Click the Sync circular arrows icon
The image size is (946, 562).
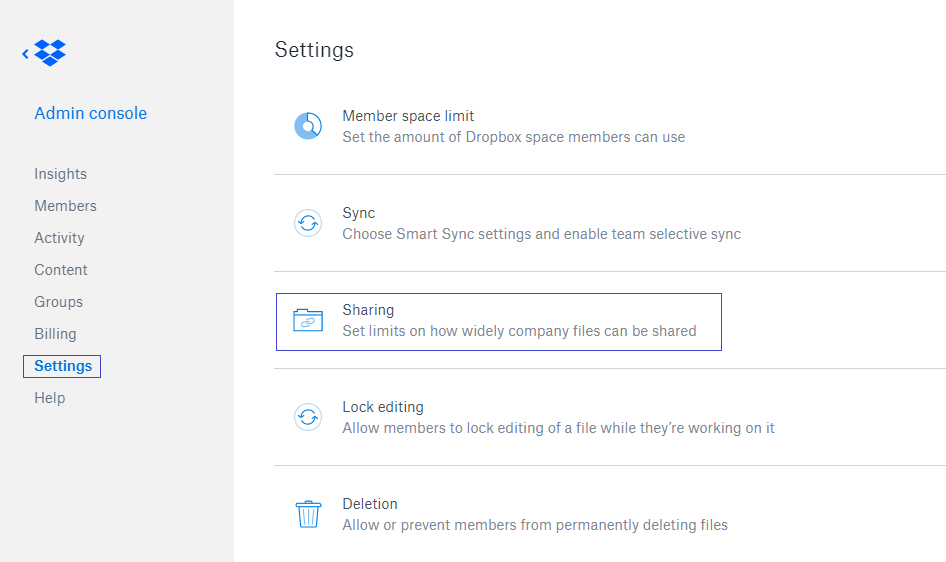click(x=308, y=223)
